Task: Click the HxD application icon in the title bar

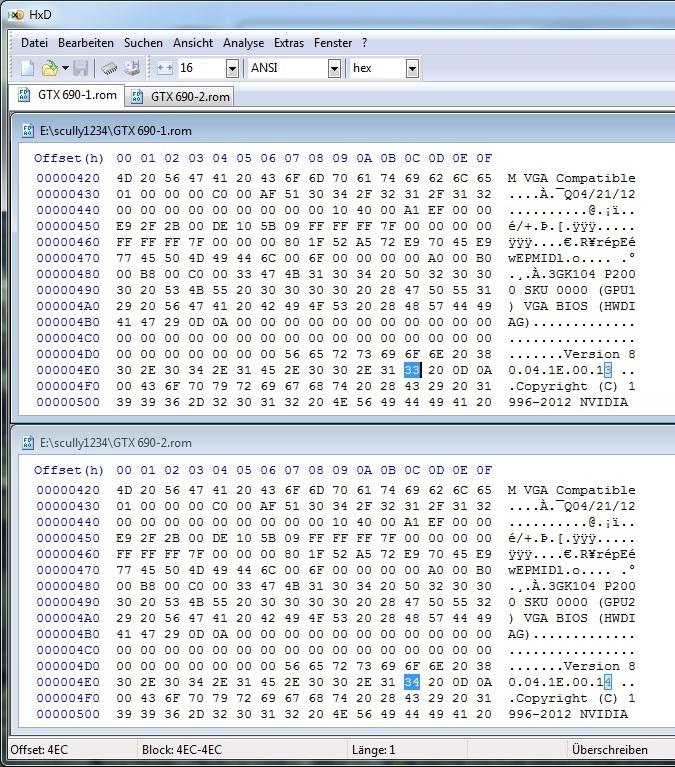Action: [x=16, y=15]
